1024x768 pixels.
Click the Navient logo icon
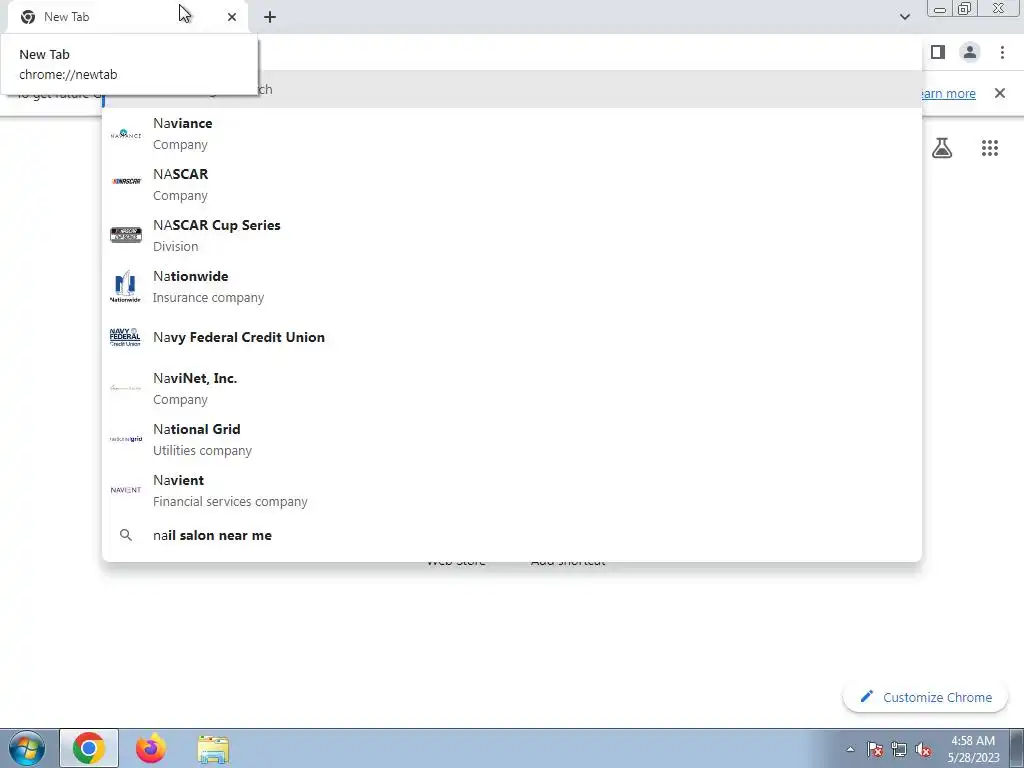[x=126, y=490]
